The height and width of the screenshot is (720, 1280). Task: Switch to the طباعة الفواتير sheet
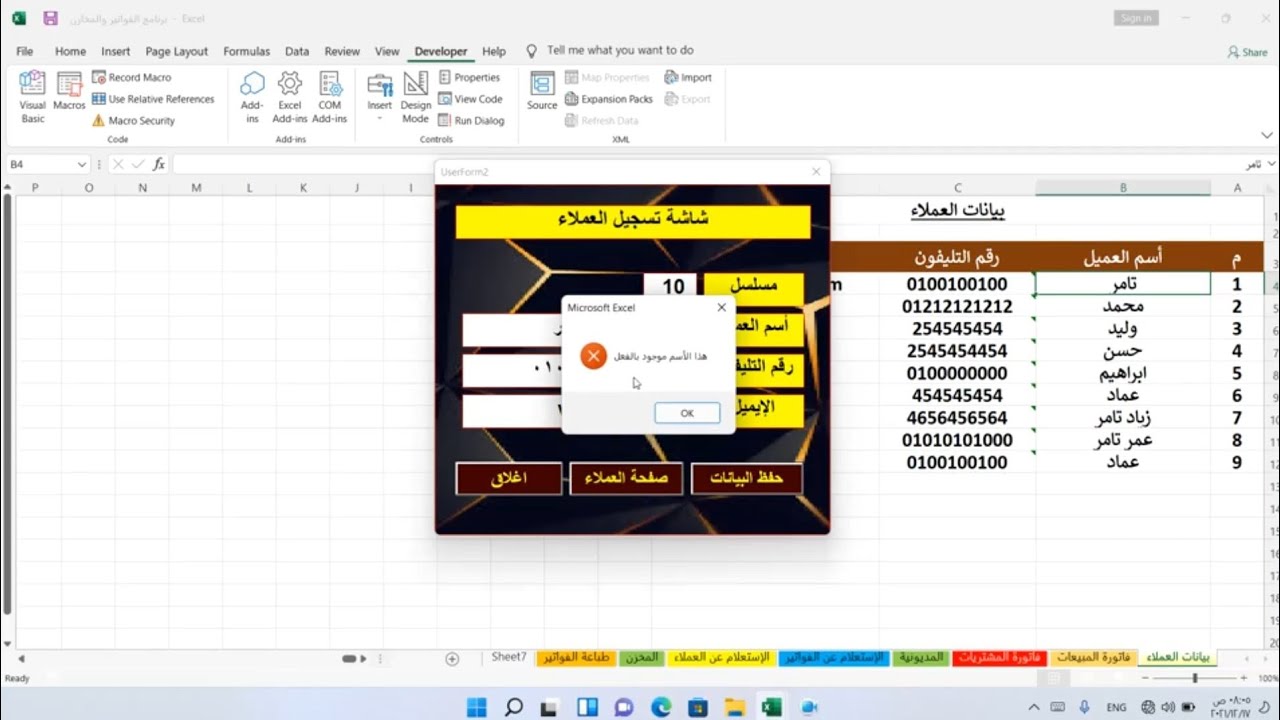[576, 657]
